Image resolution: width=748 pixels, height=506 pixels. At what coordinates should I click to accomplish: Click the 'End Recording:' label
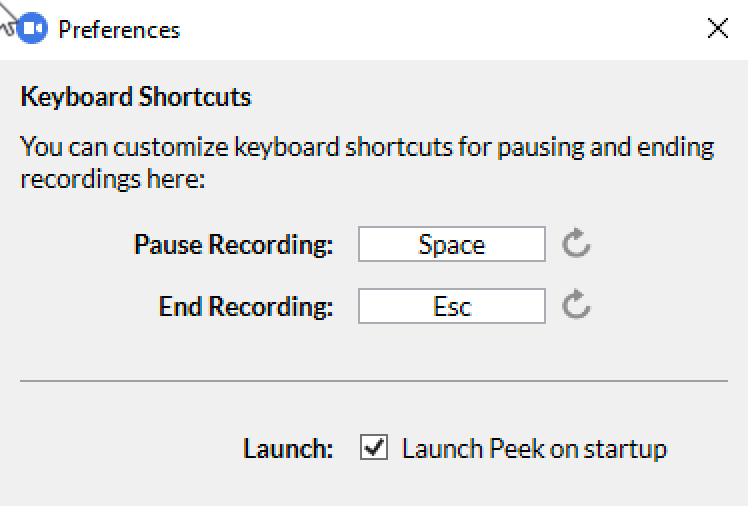click(246, 306)
